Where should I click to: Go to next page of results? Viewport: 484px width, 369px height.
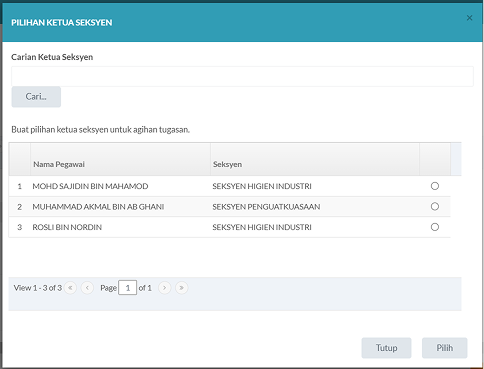[x=164, y=288]
